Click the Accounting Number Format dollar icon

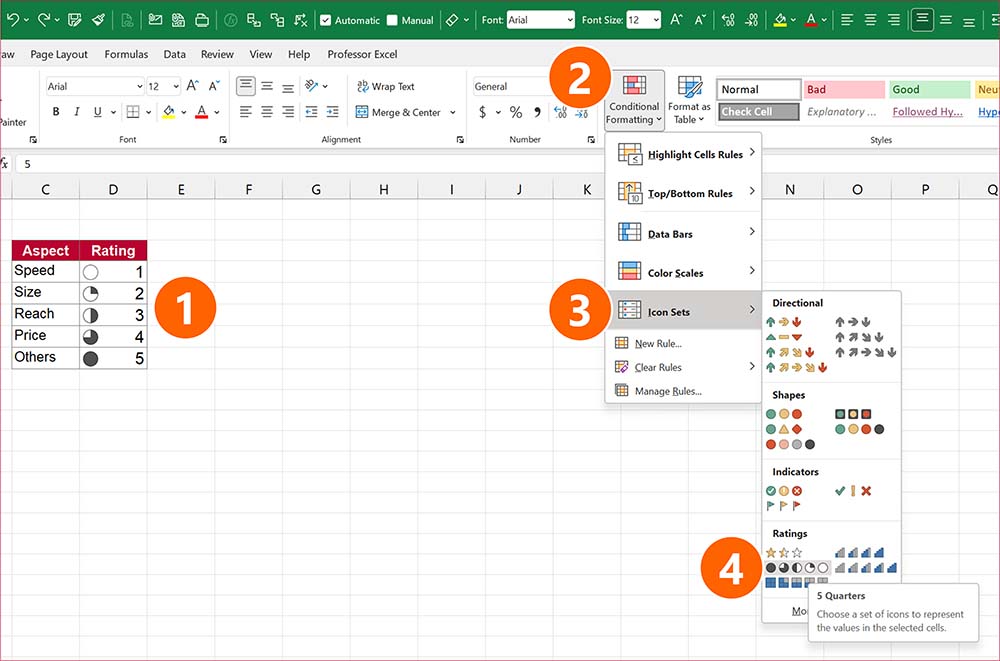click(482, 112)
